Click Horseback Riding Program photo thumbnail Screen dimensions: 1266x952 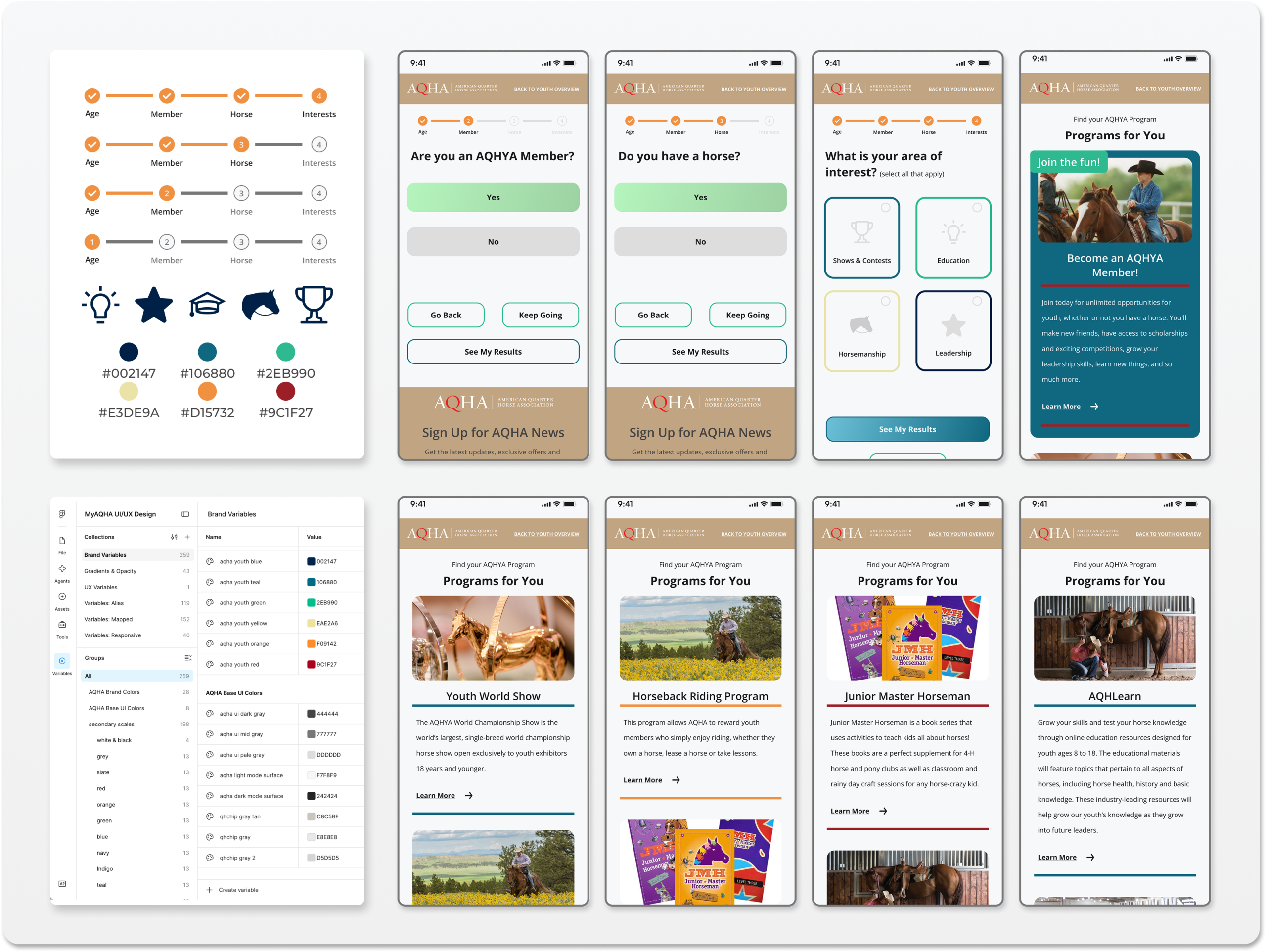coord(700,638)
